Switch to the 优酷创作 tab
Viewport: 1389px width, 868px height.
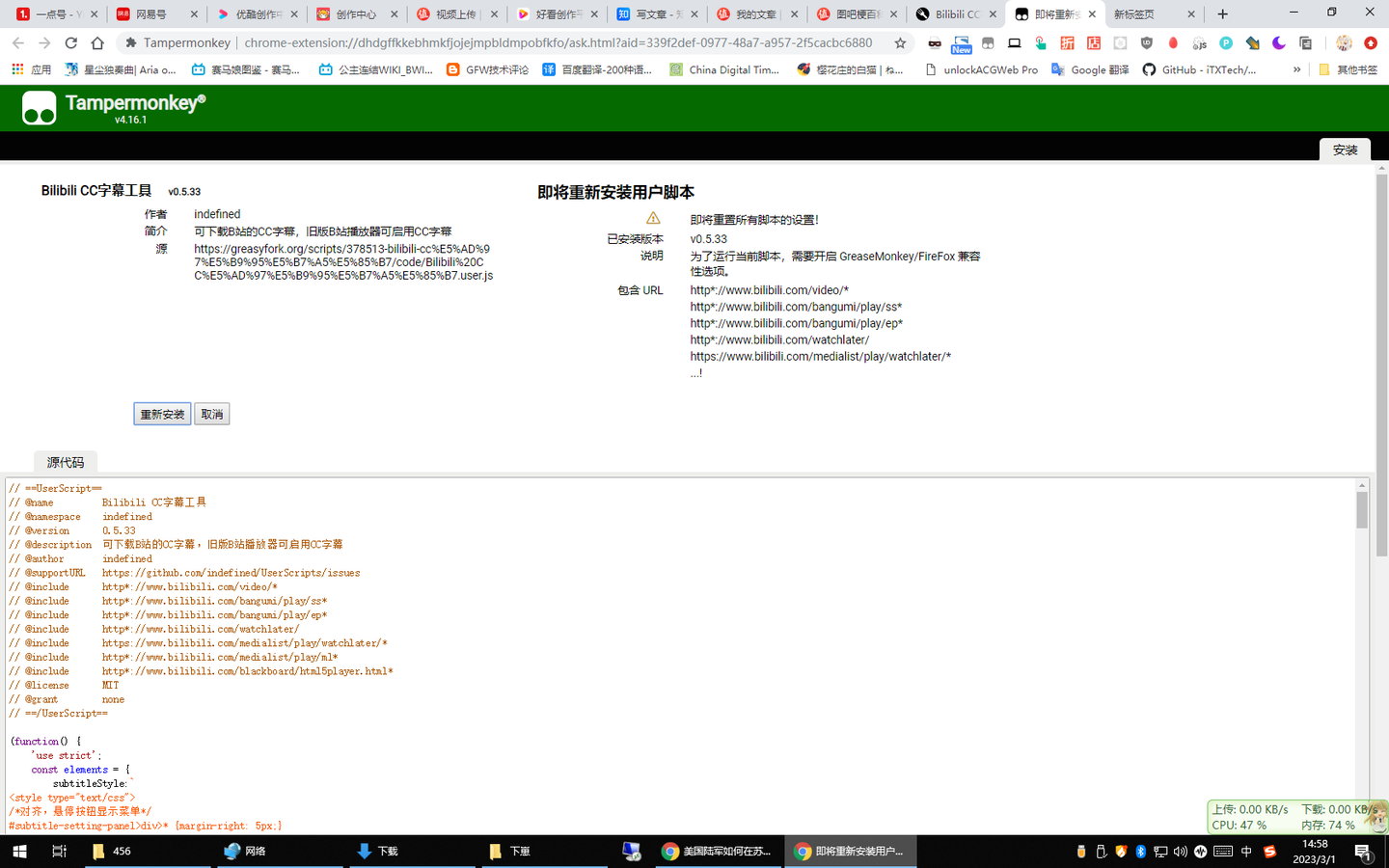click(x=258, y=14)
